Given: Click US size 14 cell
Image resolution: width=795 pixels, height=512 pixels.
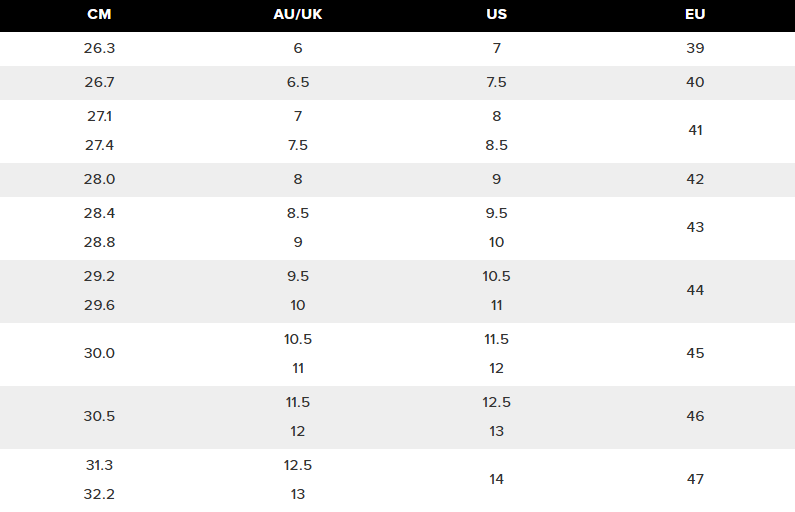Looking at the screenshot, I should (496, 479).
